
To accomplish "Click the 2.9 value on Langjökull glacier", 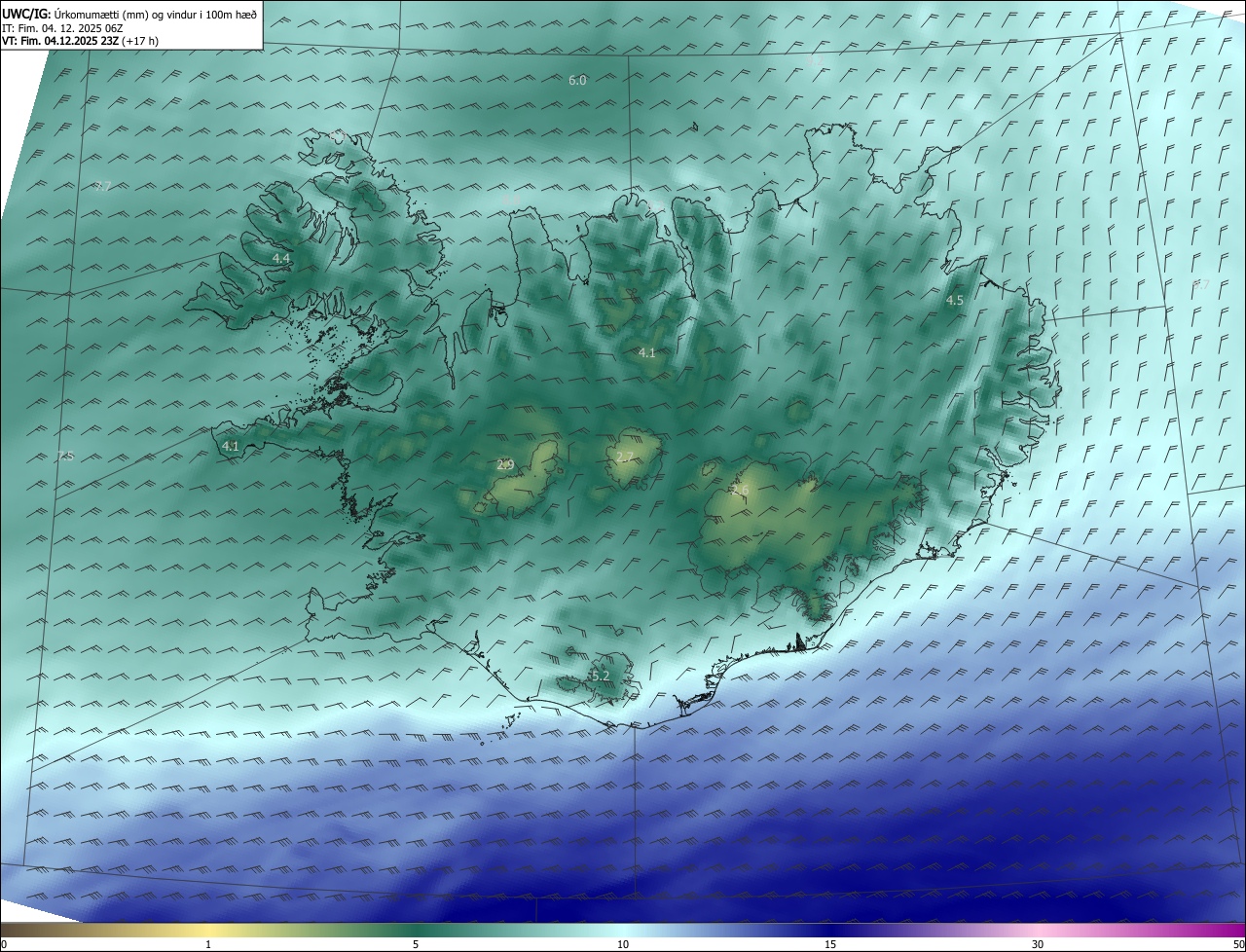I will pos(505,464).
